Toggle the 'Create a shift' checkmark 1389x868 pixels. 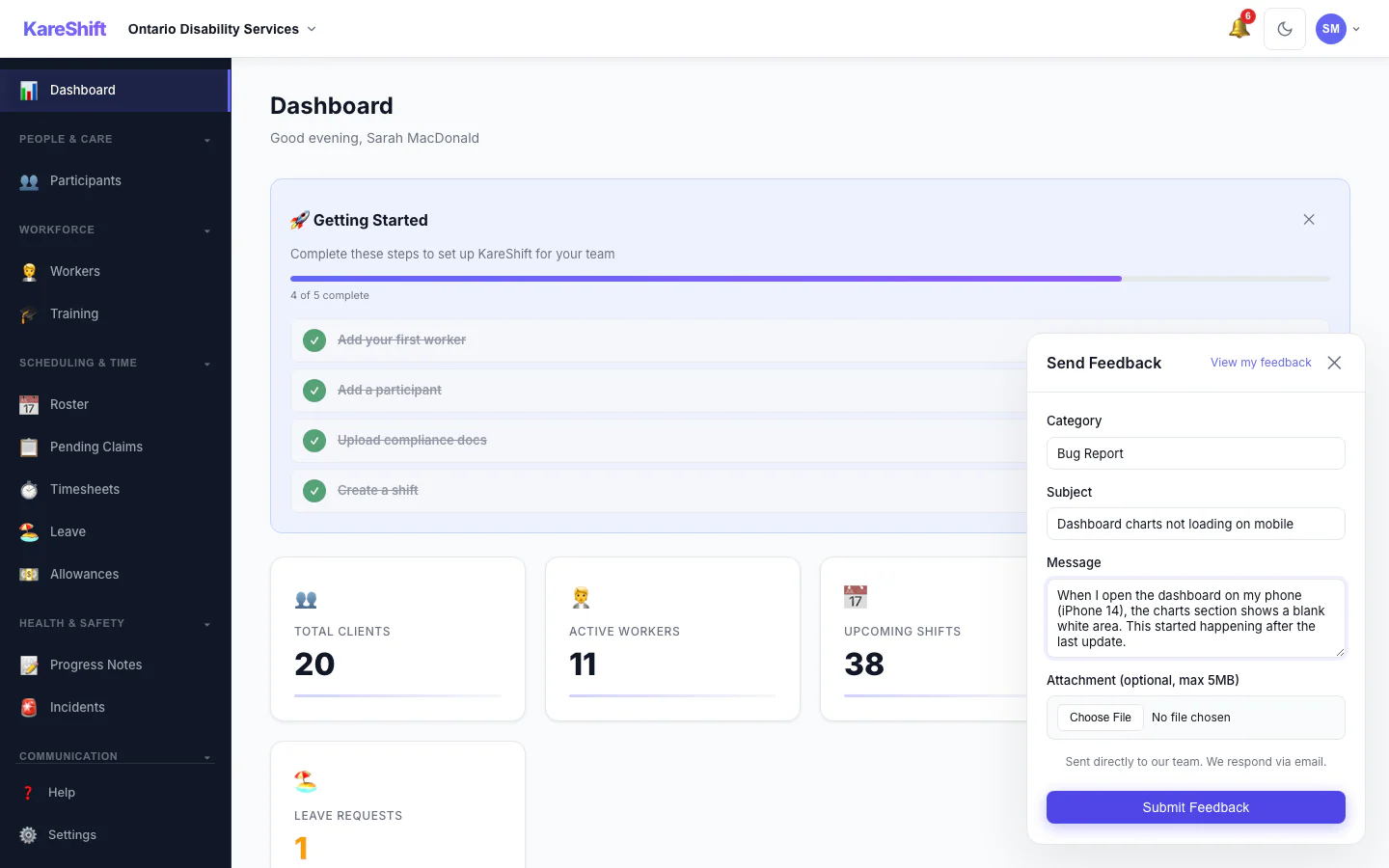[x=314, y=491]
